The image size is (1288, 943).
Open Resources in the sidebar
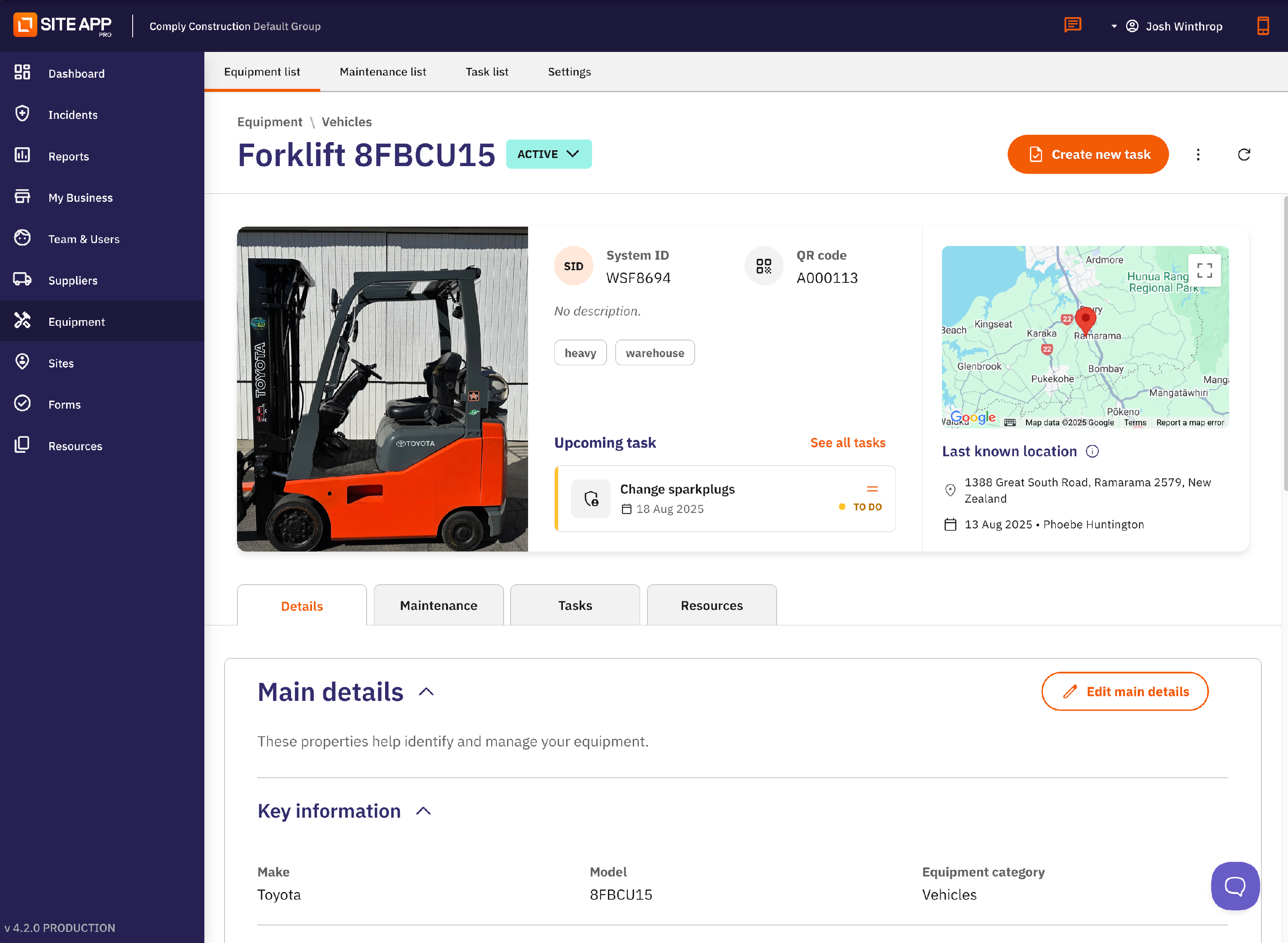point(102,445)
